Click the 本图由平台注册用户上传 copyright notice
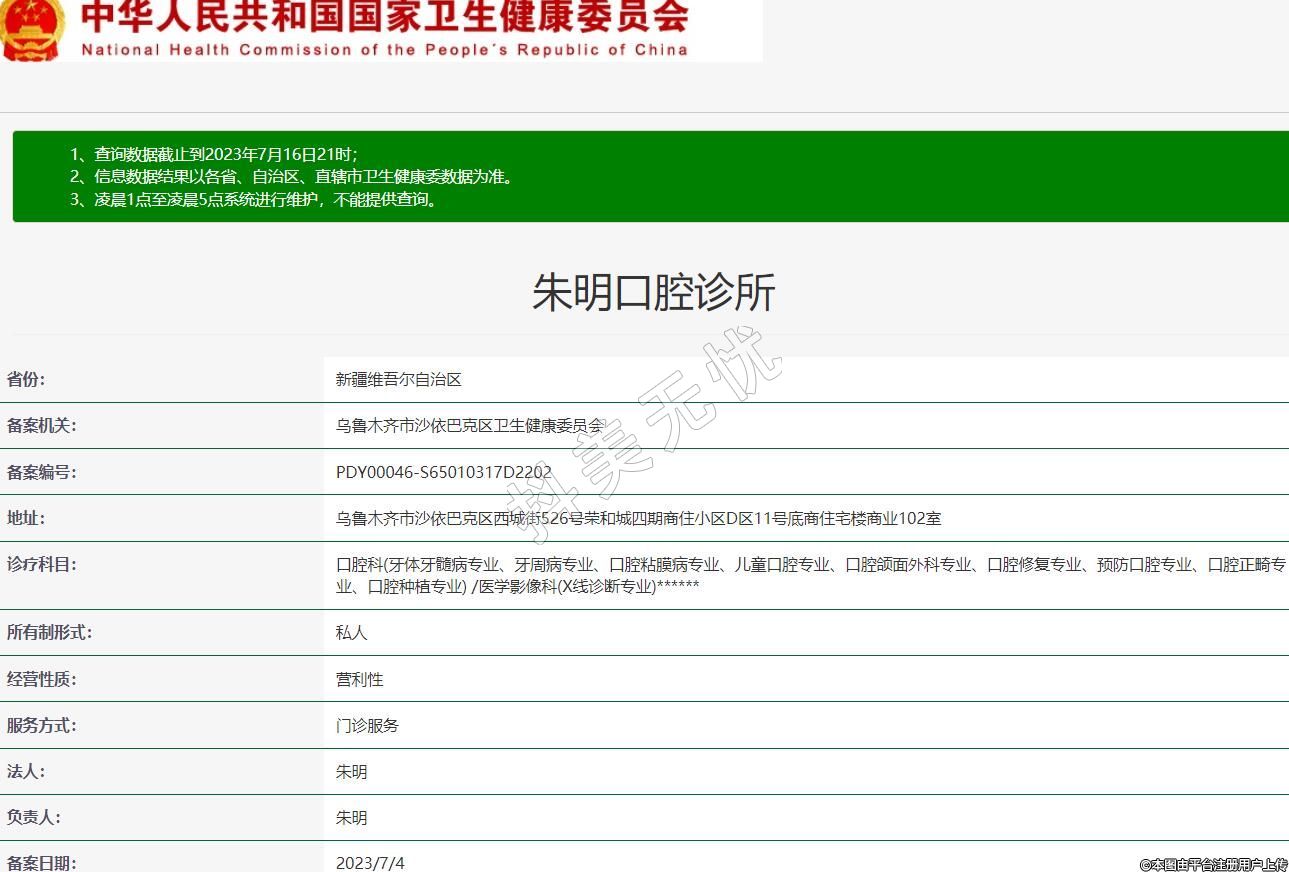This screenshot has width=1289, height=872. (1213, 864)
